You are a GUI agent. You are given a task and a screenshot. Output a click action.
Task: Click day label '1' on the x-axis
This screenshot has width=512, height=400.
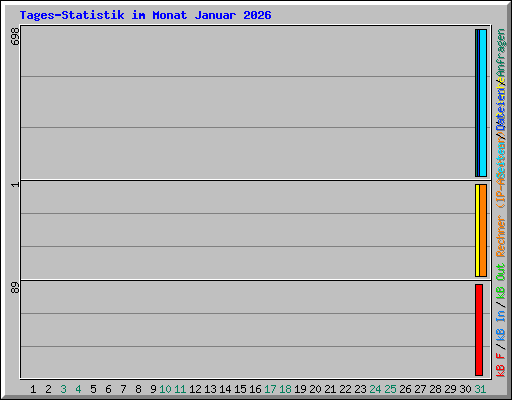[33, 389]
